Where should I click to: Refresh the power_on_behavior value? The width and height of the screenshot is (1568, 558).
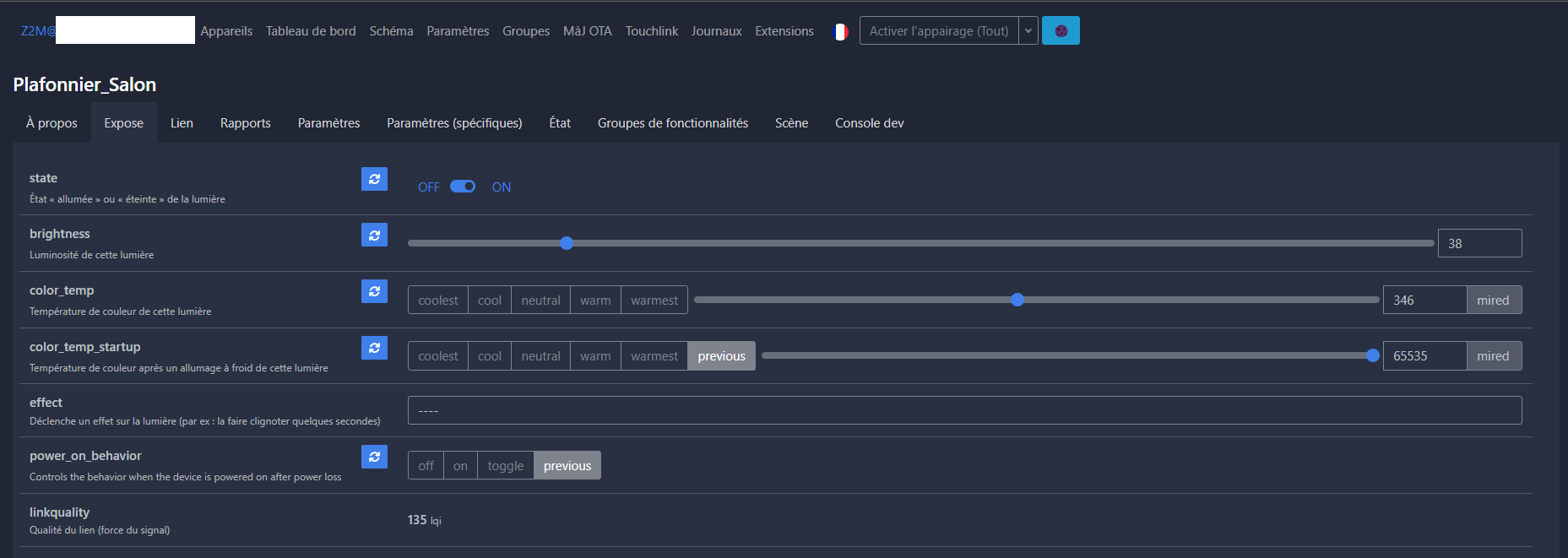(374, 457)
